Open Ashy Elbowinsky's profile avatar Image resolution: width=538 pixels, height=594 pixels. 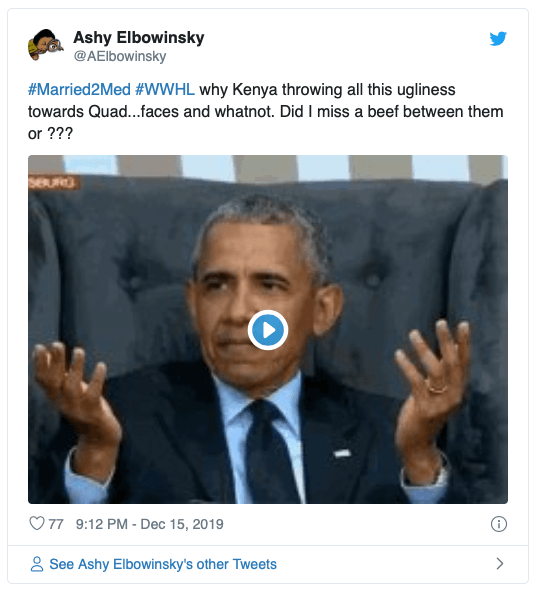pos(45,45)
